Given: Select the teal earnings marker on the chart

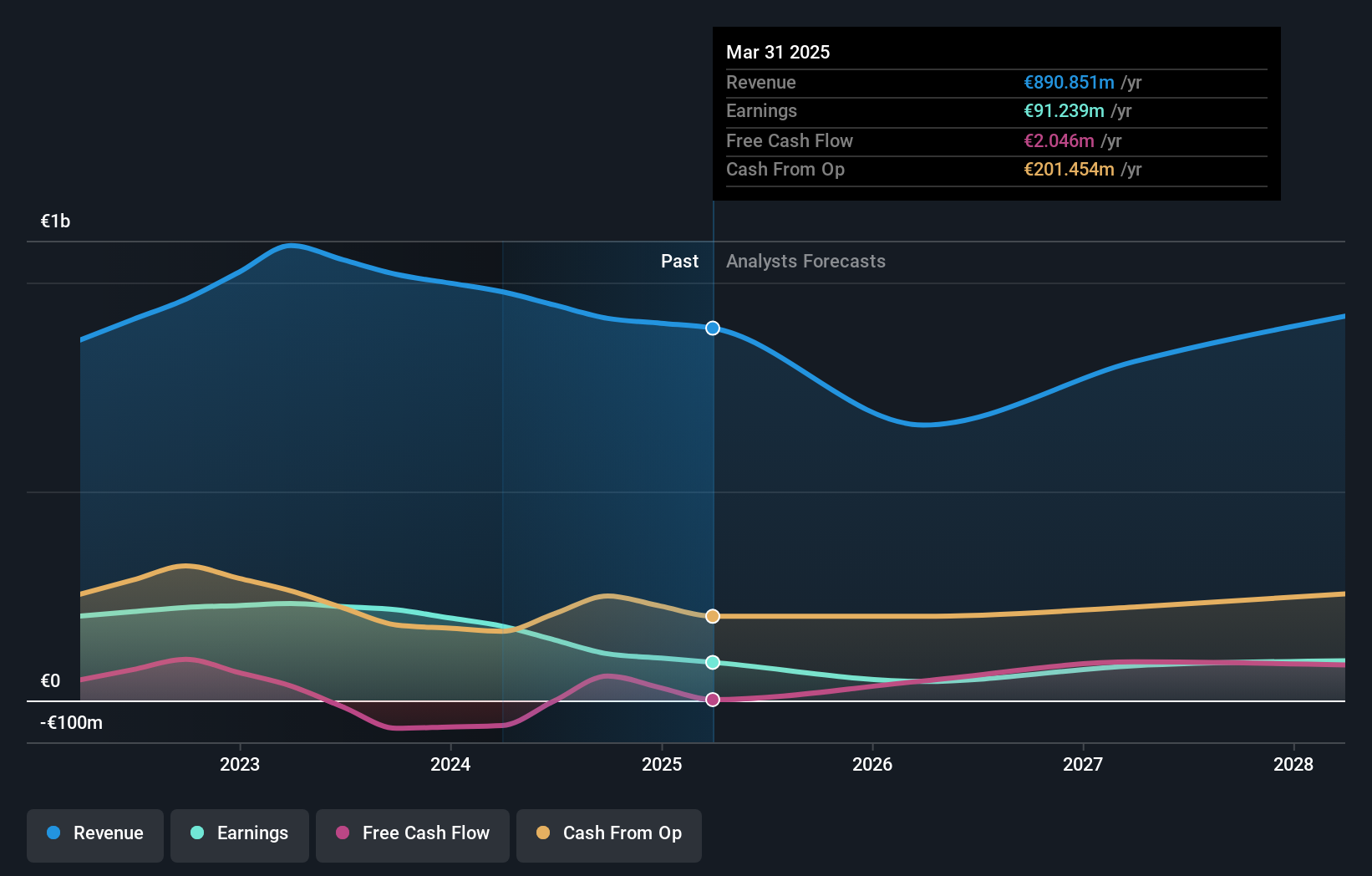Looking at the screenshot, I should pyautogui.click(x=712, y=662).
